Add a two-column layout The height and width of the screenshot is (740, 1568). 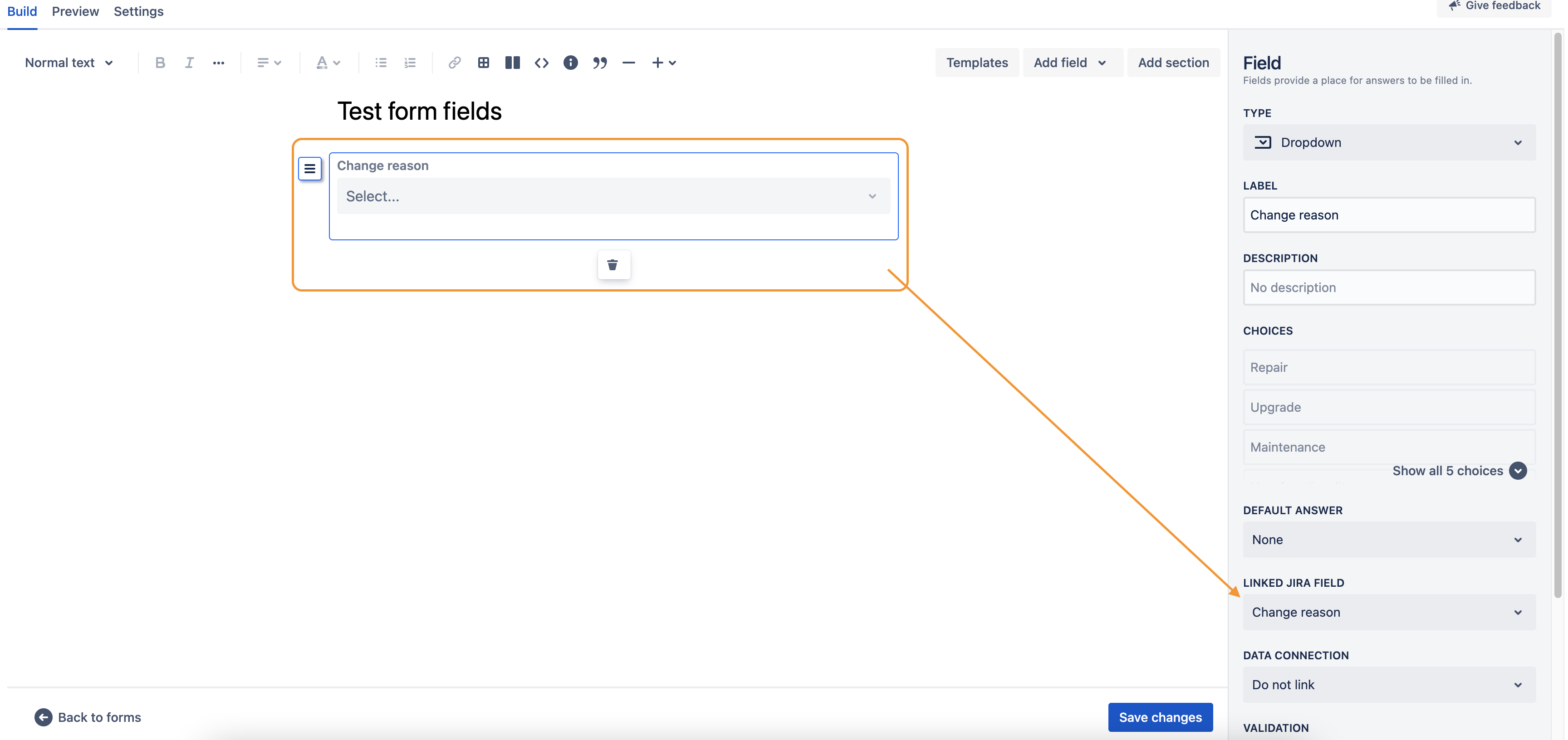(x=513, y=62)
